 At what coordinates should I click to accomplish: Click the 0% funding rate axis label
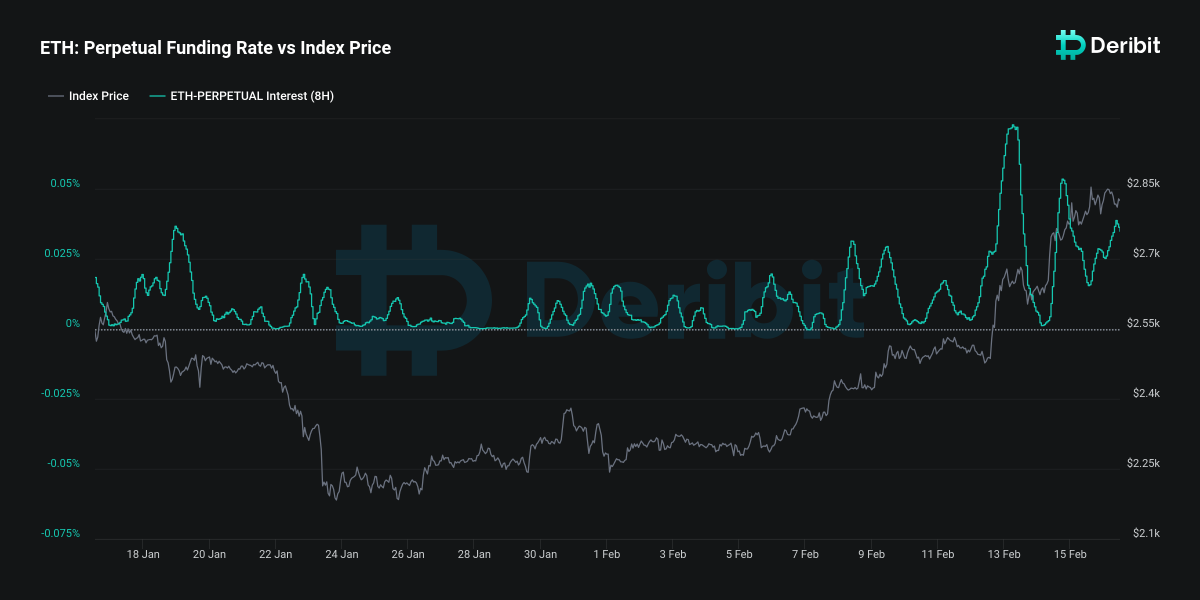[72, 324]
